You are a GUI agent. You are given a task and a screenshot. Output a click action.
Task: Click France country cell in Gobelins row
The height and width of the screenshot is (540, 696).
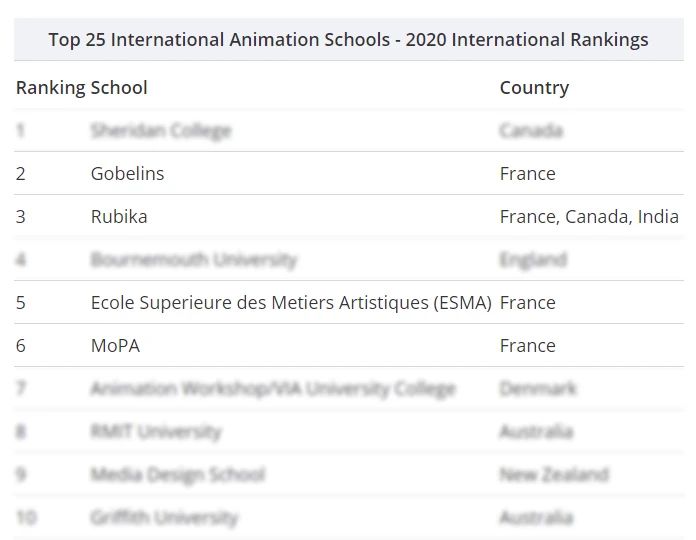pos(528,173)
